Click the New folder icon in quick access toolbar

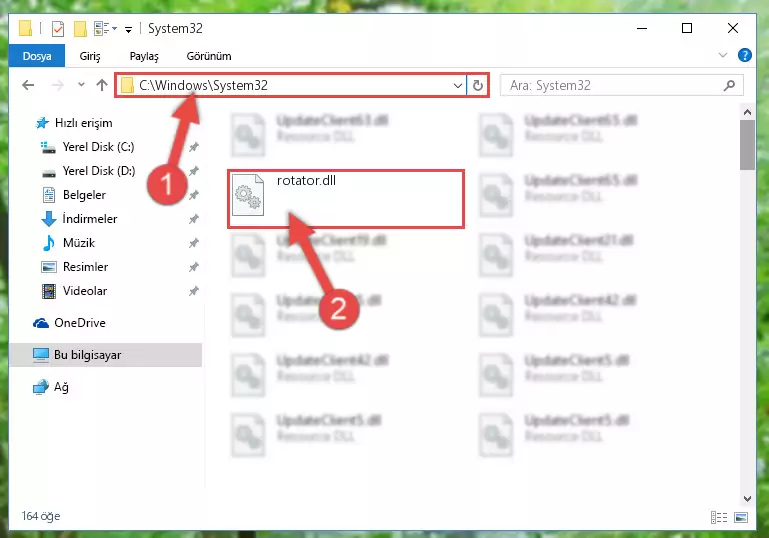[80, 28]
